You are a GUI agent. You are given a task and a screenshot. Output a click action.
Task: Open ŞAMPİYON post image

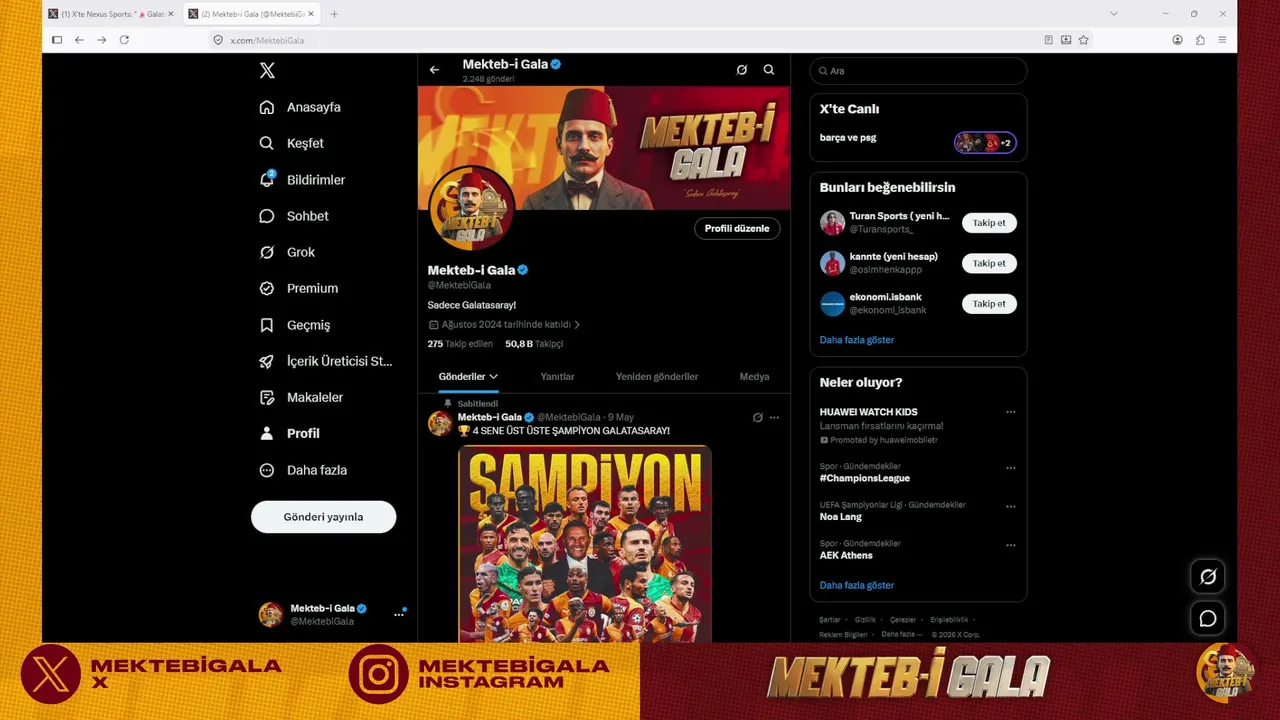pyautogui.click(x=585, y=543)
